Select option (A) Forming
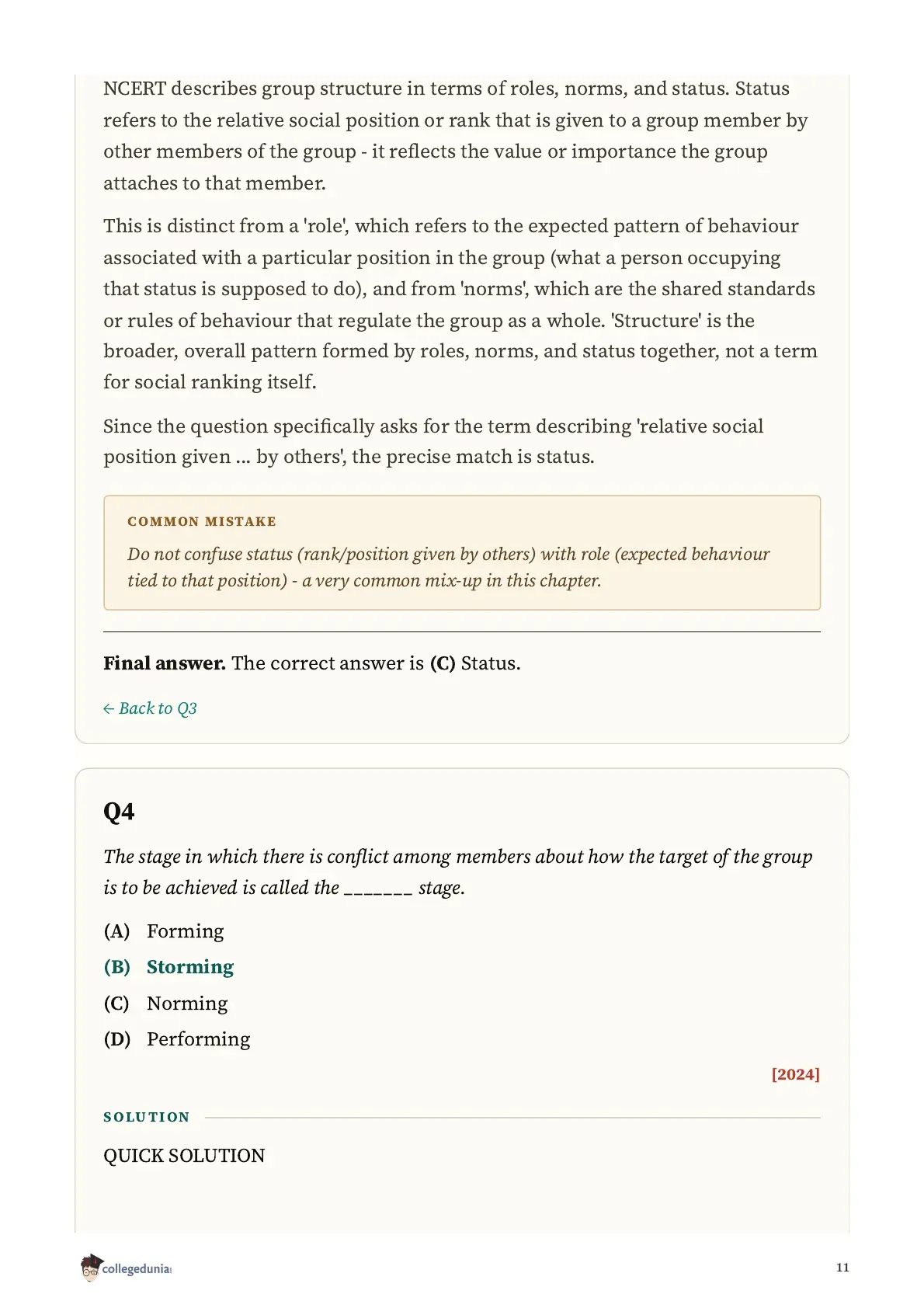The image size is (924, 1308). click(164, 931)
